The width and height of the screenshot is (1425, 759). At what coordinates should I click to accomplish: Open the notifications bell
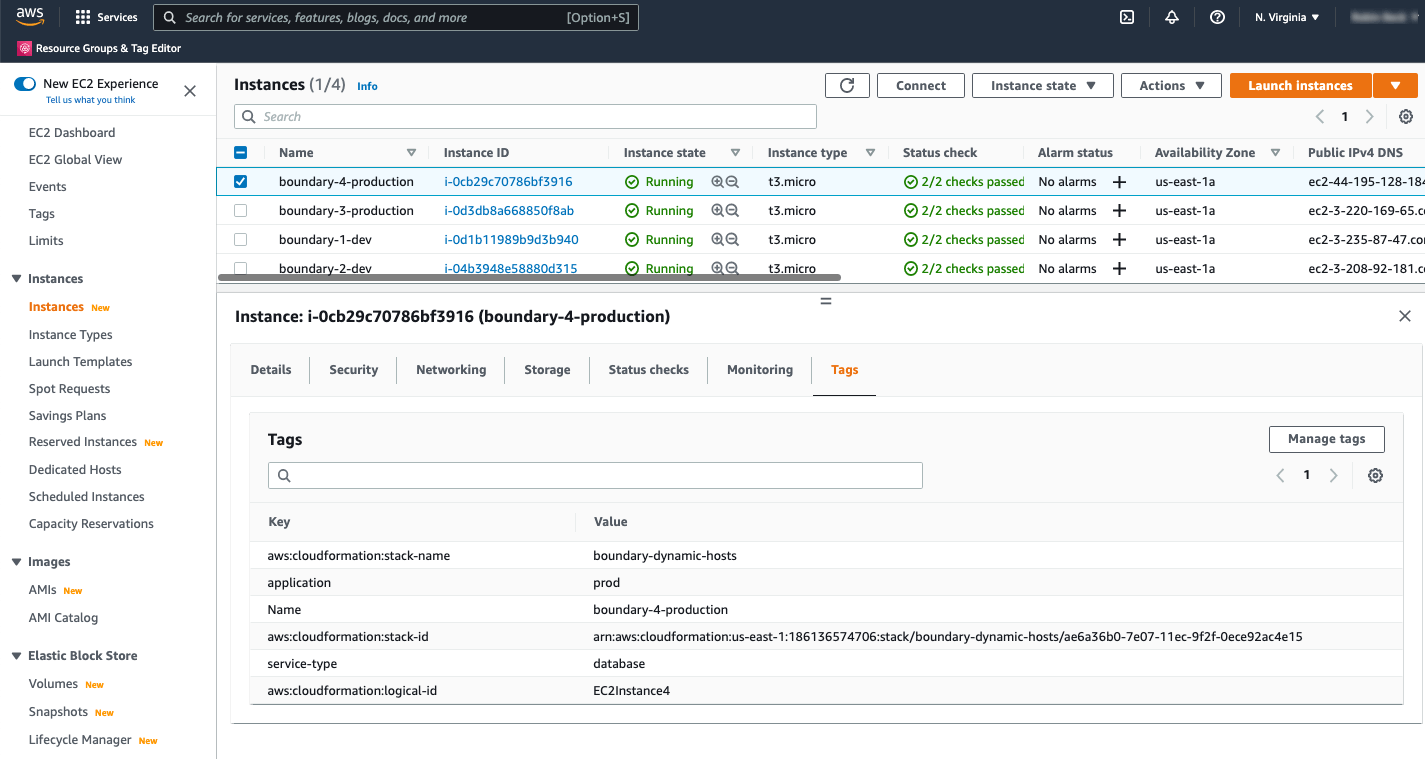[x=1172, y=17]
